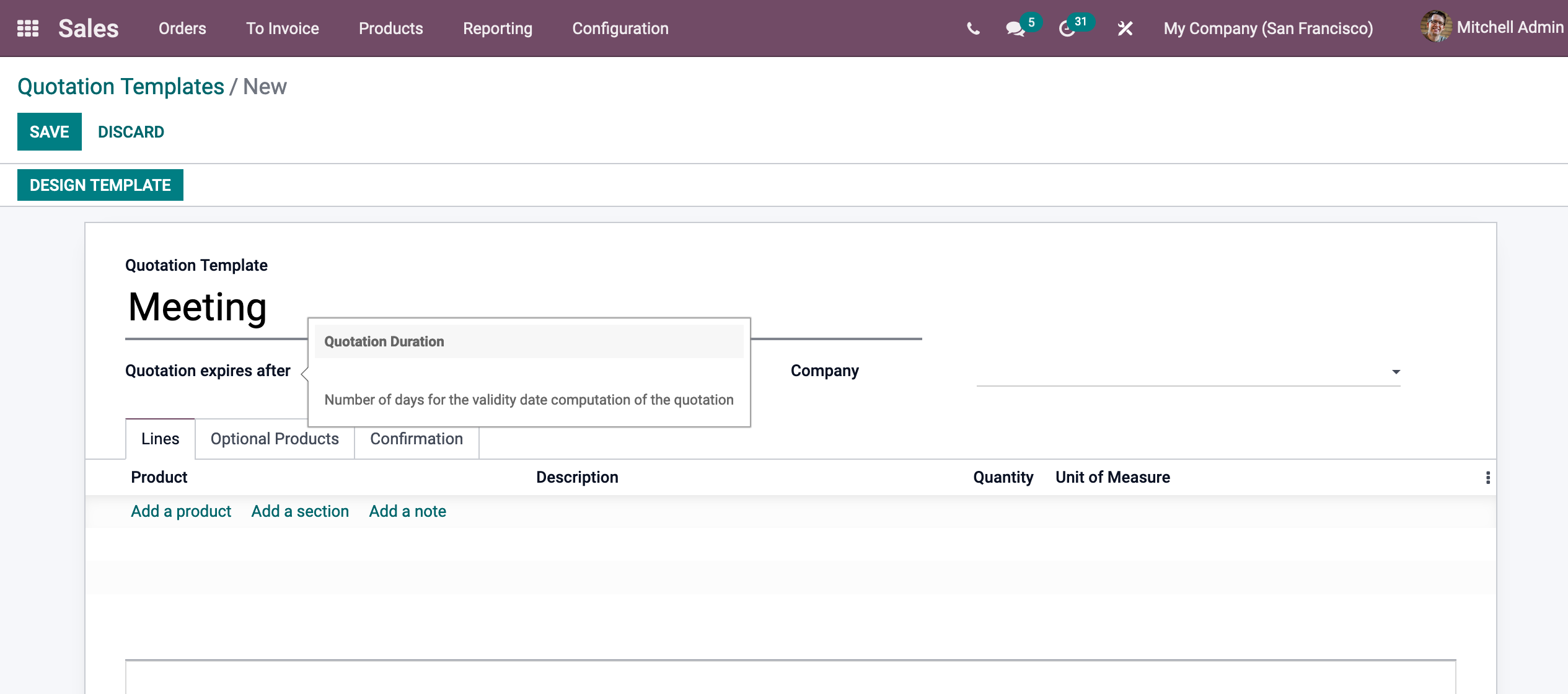The image size is (1568, 694).
Task: Click the DISCARD button
Action: 131,131
